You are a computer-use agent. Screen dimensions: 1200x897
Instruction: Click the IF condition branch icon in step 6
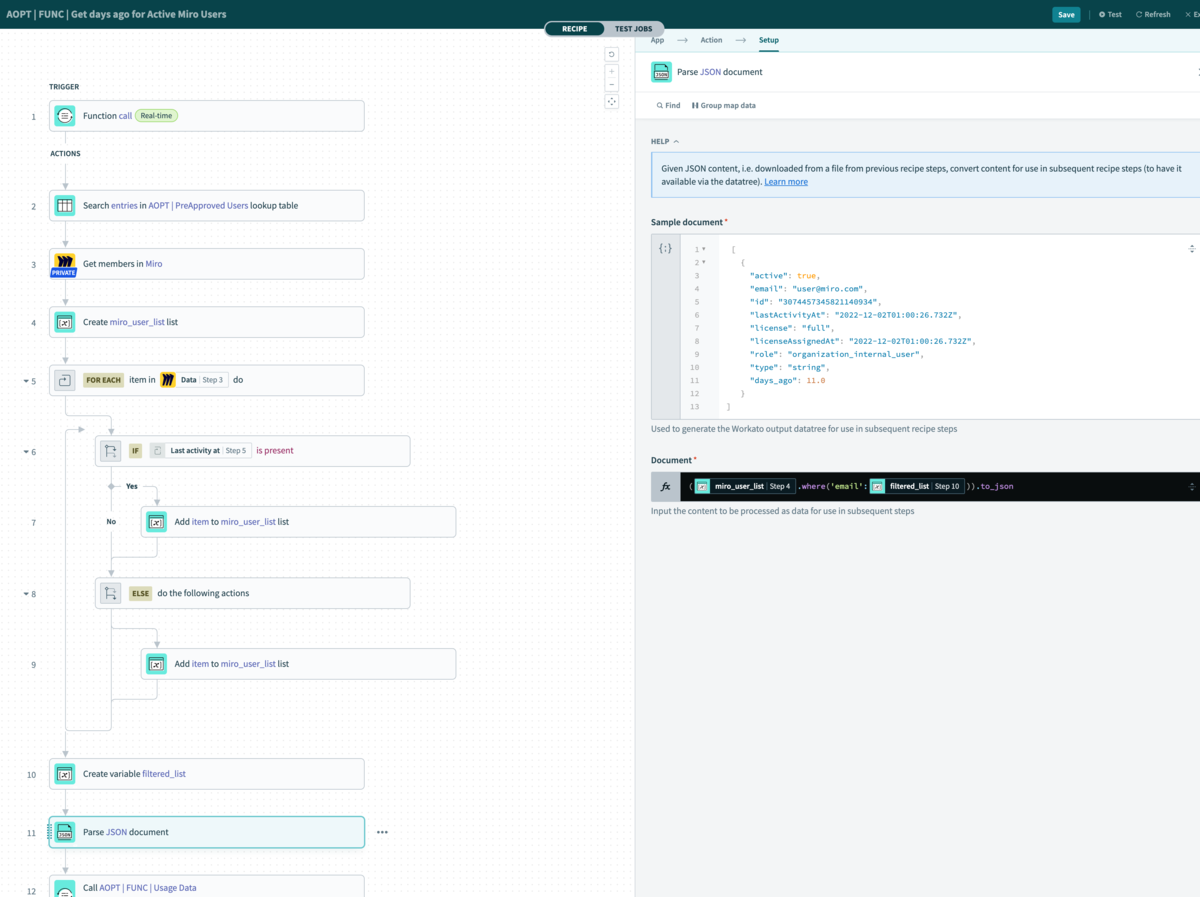tap(111, 451)
